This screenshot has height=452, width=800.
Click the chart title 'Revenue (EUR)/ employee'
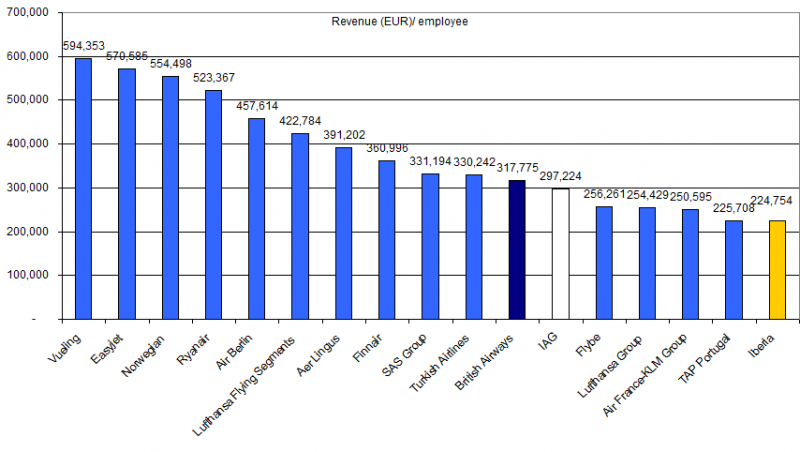(399, 21)
